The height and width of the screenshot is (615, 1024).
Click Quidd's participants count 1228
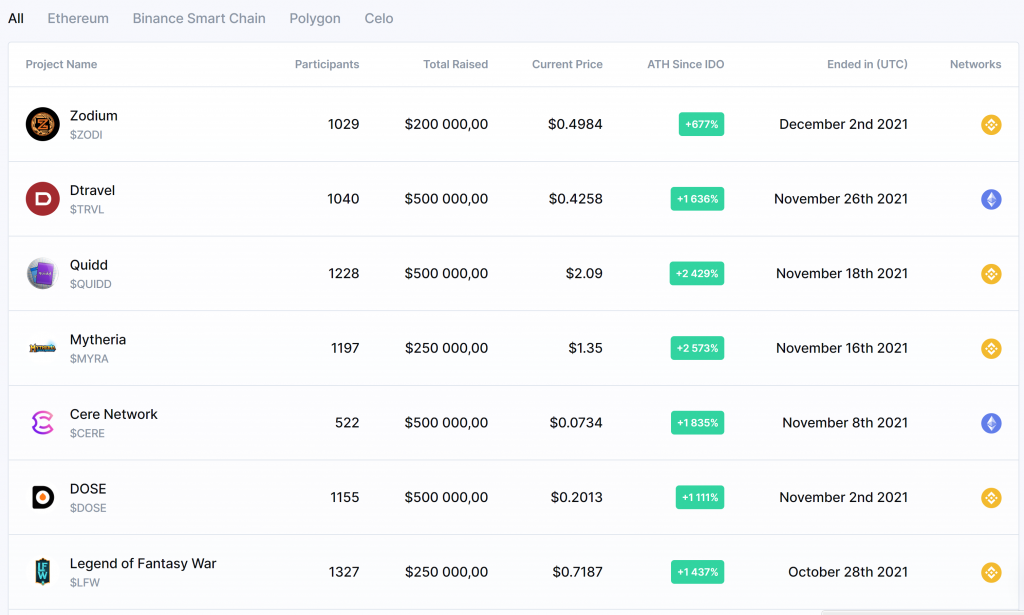click(x=344, y=274)
